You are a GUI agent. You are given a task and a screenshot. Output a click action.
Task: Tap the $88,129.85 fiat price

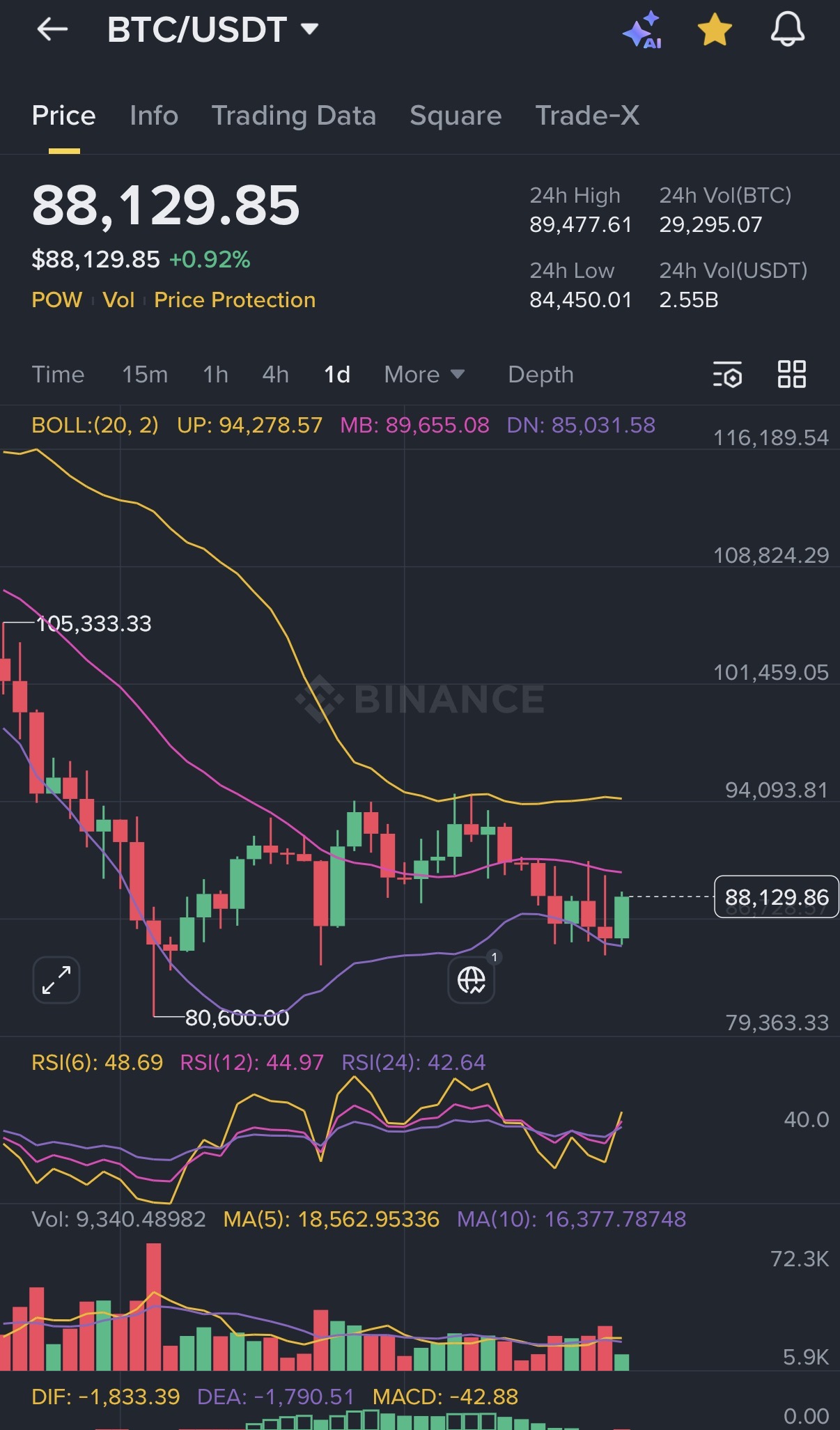pos(96,260)
